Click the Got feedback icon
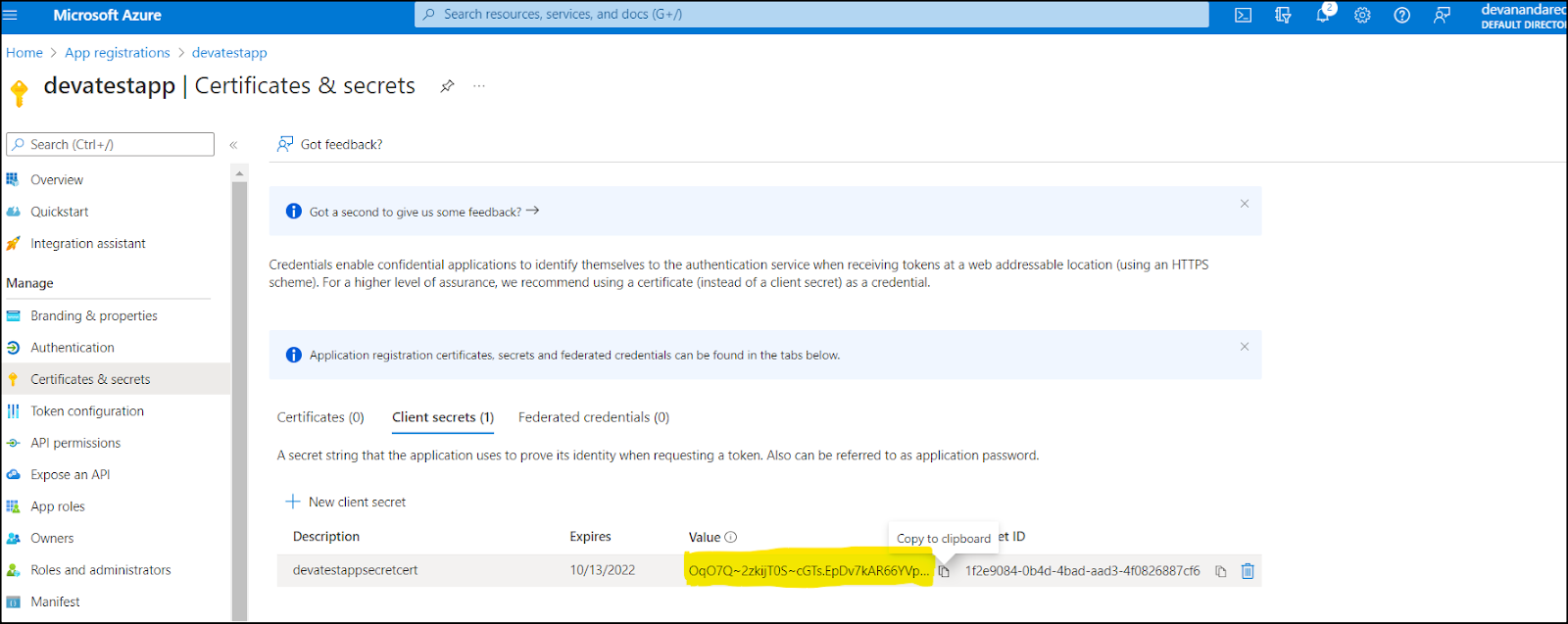This screenshot has height=624, width=1568. (x=285, y=144)
